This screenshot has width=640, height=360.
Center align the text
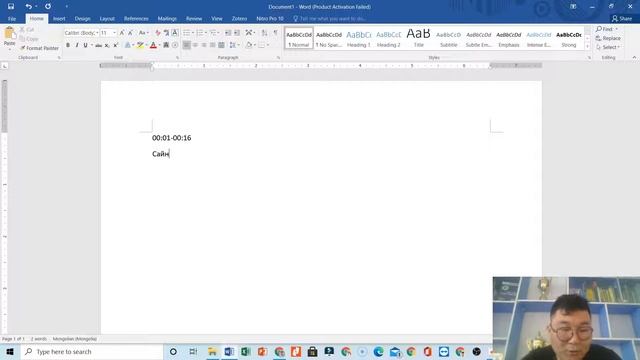[195, 45]
